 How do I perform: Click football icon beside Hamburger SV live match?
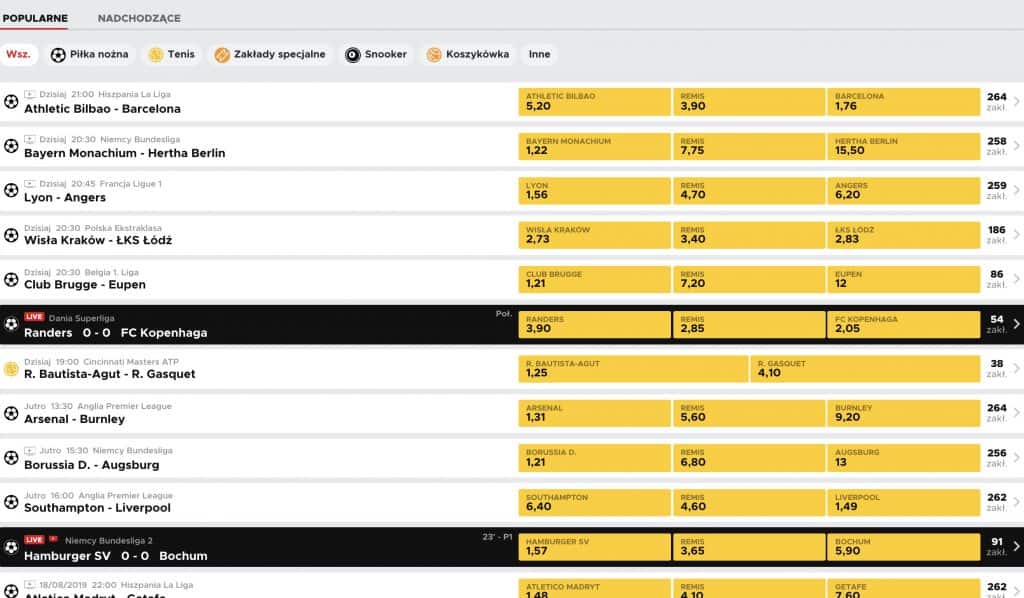[x=11, y=547]
